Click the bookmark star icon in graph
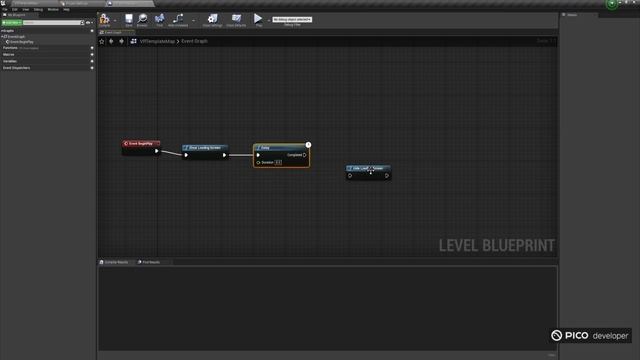This screenshot has height=360, width=640. [x=102, y=41]
